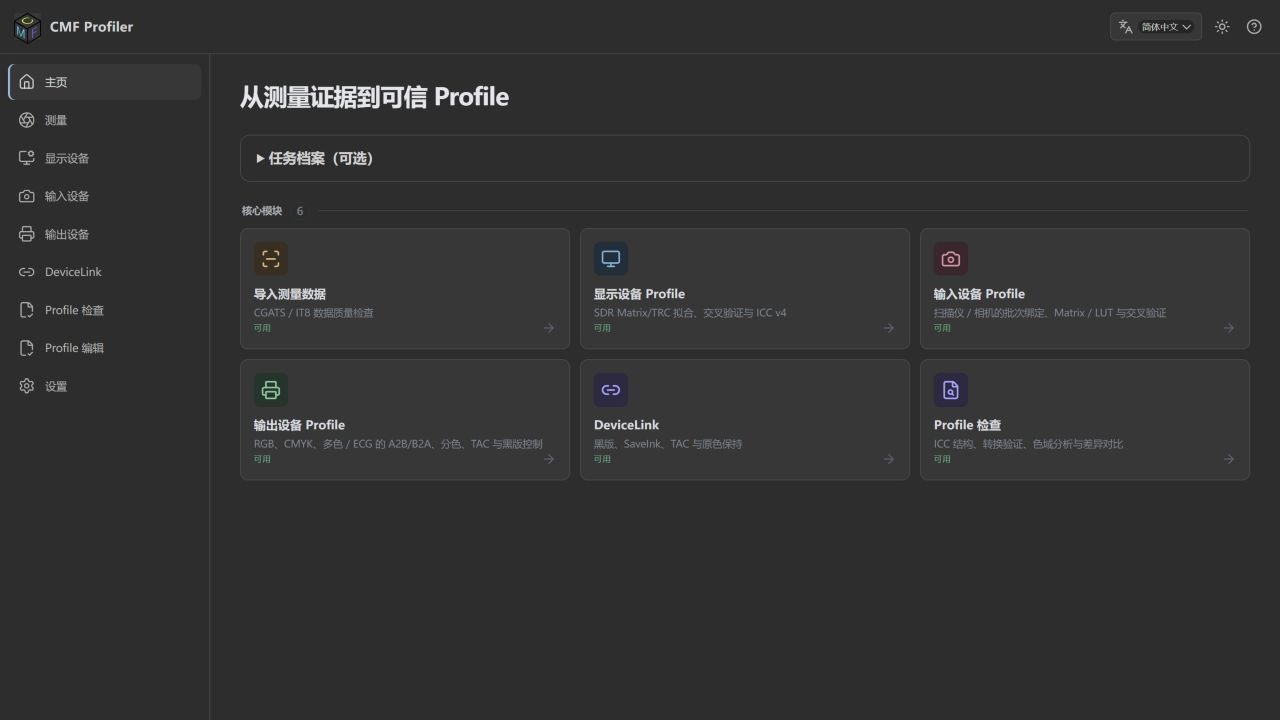Viewport: 1280px width, 720px height.
Task: Navigate to DeviceLink in the sidebar
Action: point(105,272)
